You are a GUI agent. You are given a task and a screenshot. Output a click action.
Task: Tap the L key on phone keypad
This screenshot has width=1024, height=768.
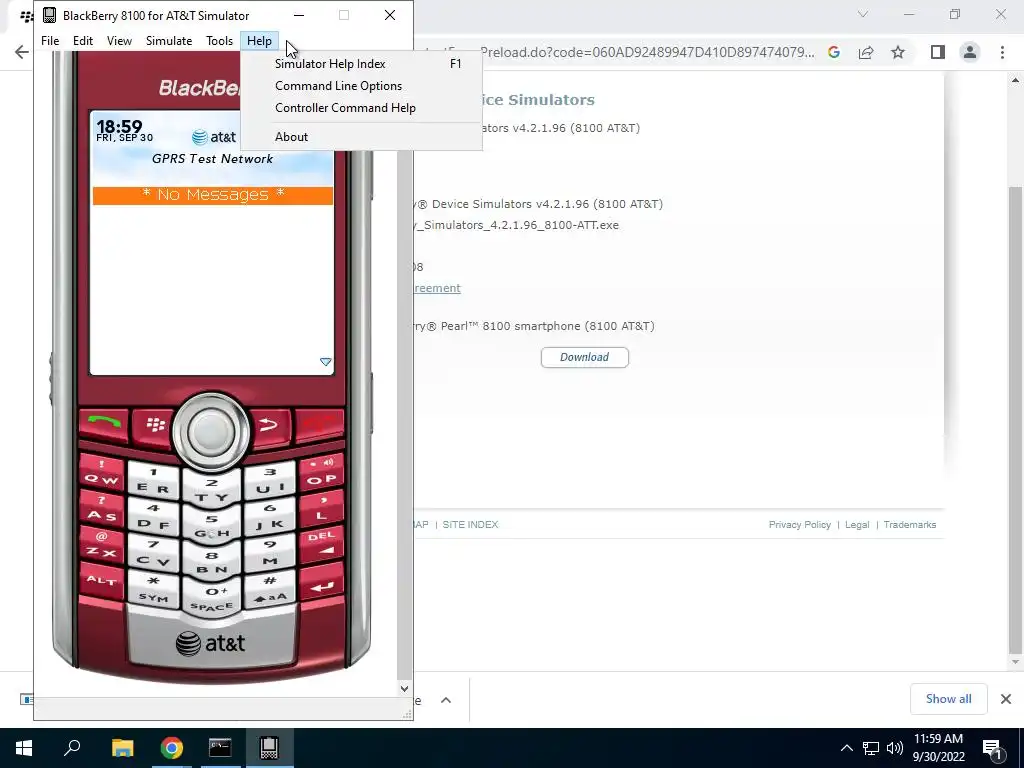321,509
